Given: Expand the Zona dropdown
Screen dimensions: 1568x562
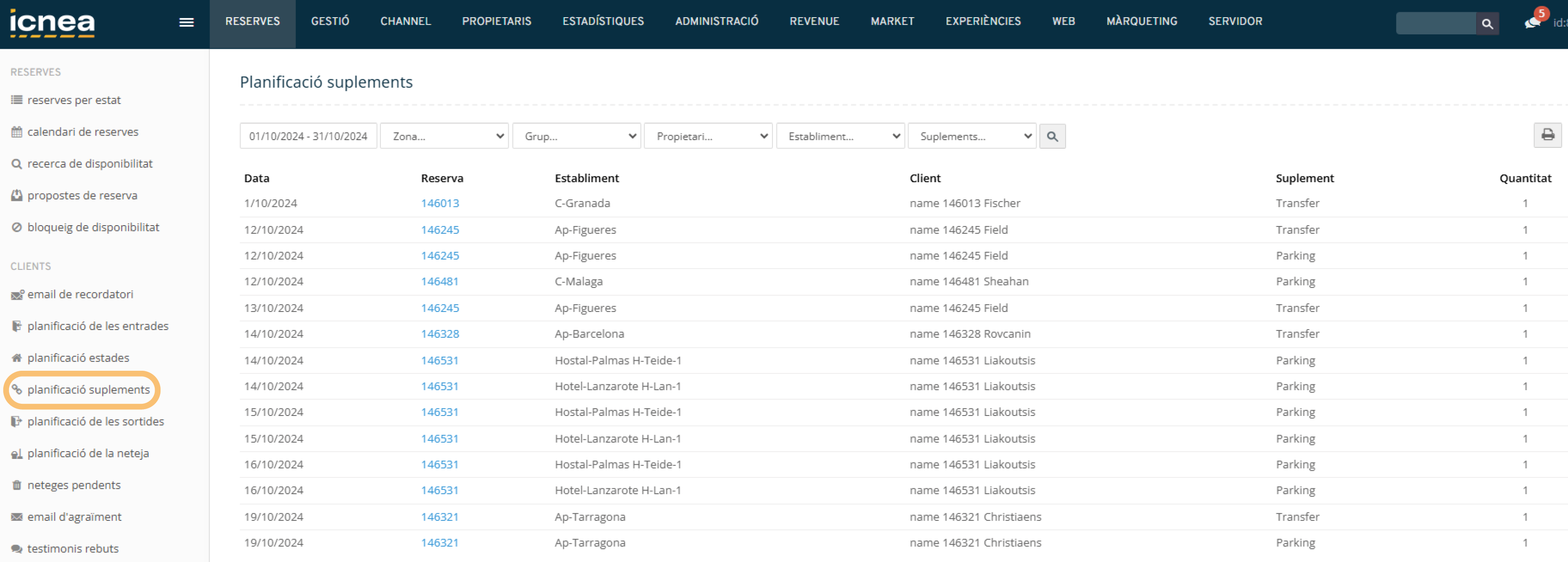Looking at the screenshot, I should coord(444,136).
